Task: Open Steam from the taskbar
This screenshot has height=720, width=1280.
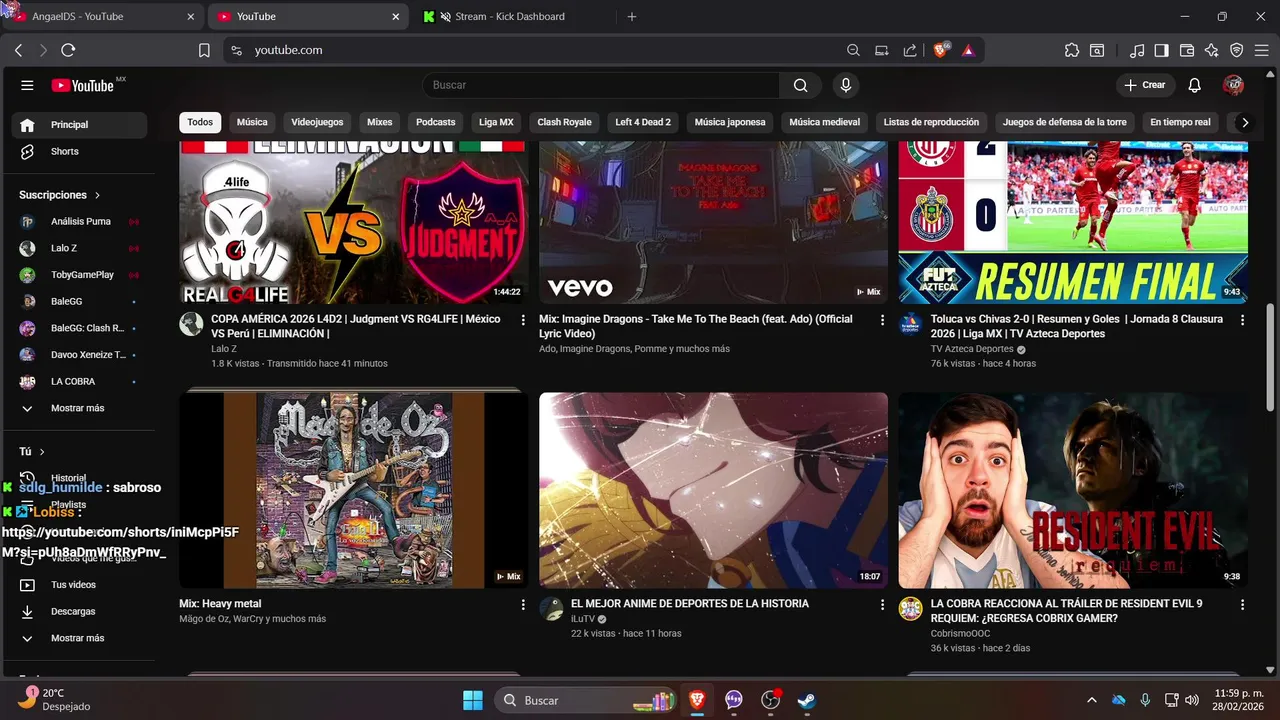Action: click(x=806, y=700)
